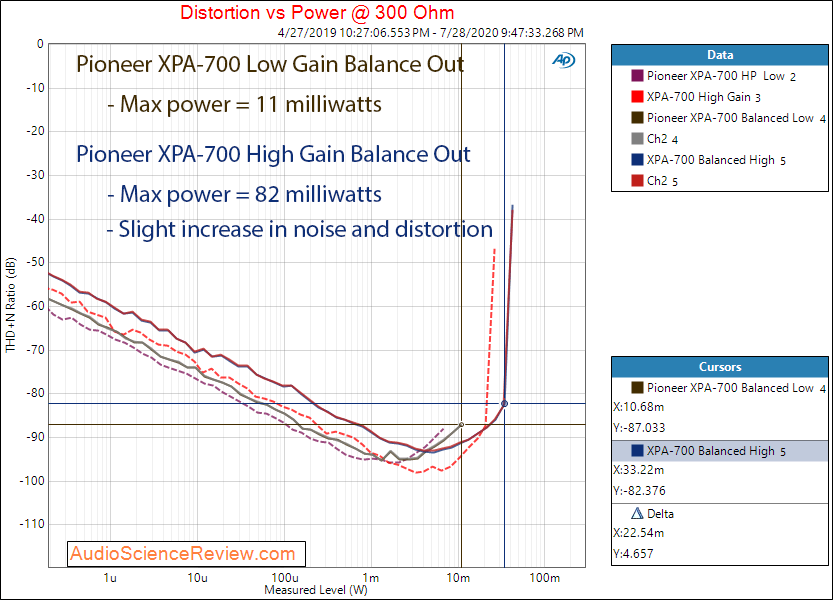Click the cursor value 'X:33.22m'
The image size is (833, 600).
point(639,470)
